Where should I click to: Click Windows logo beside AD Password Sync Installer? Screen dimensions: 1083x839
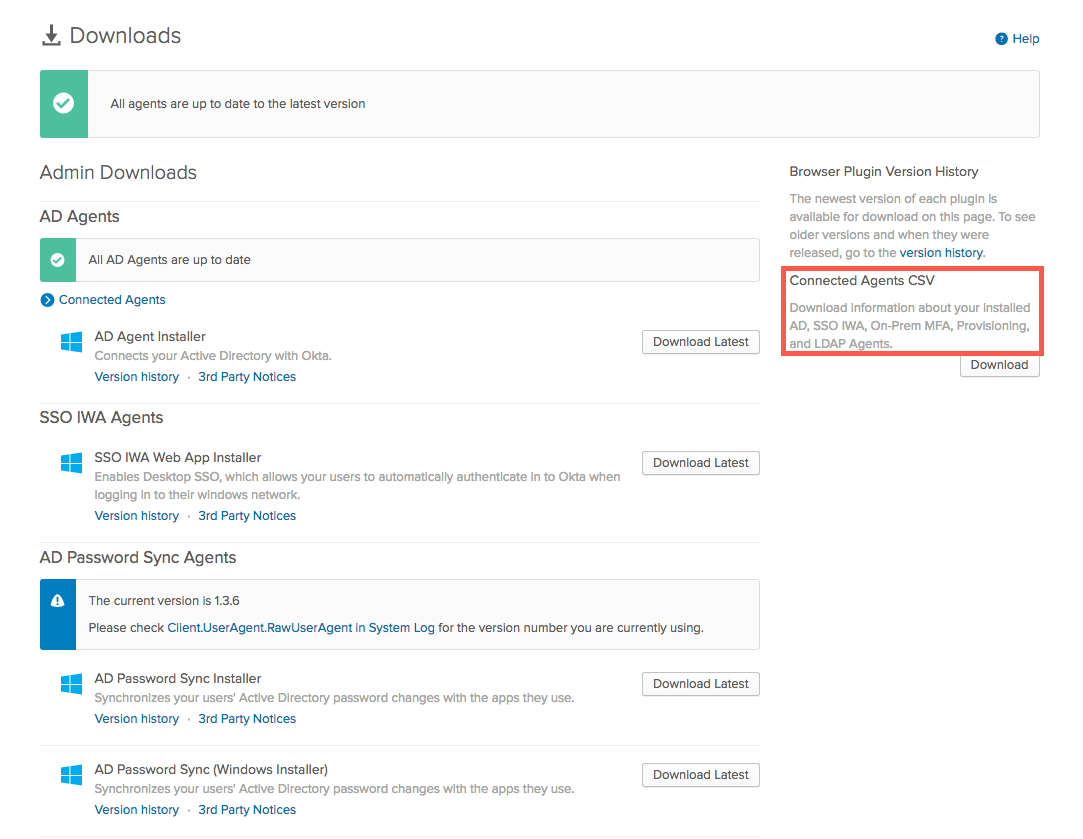coord(71,684)
